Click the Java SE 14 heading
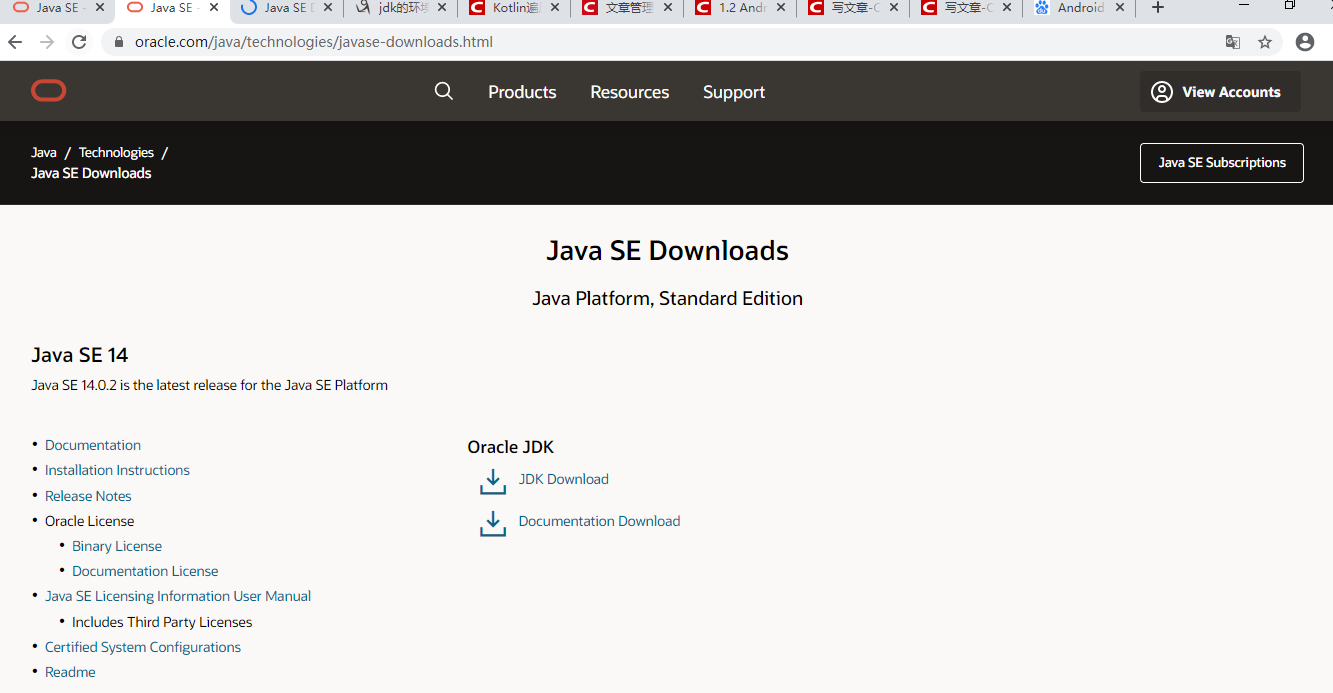This screenshot has height=693, width=1333. tap(80, 355)
